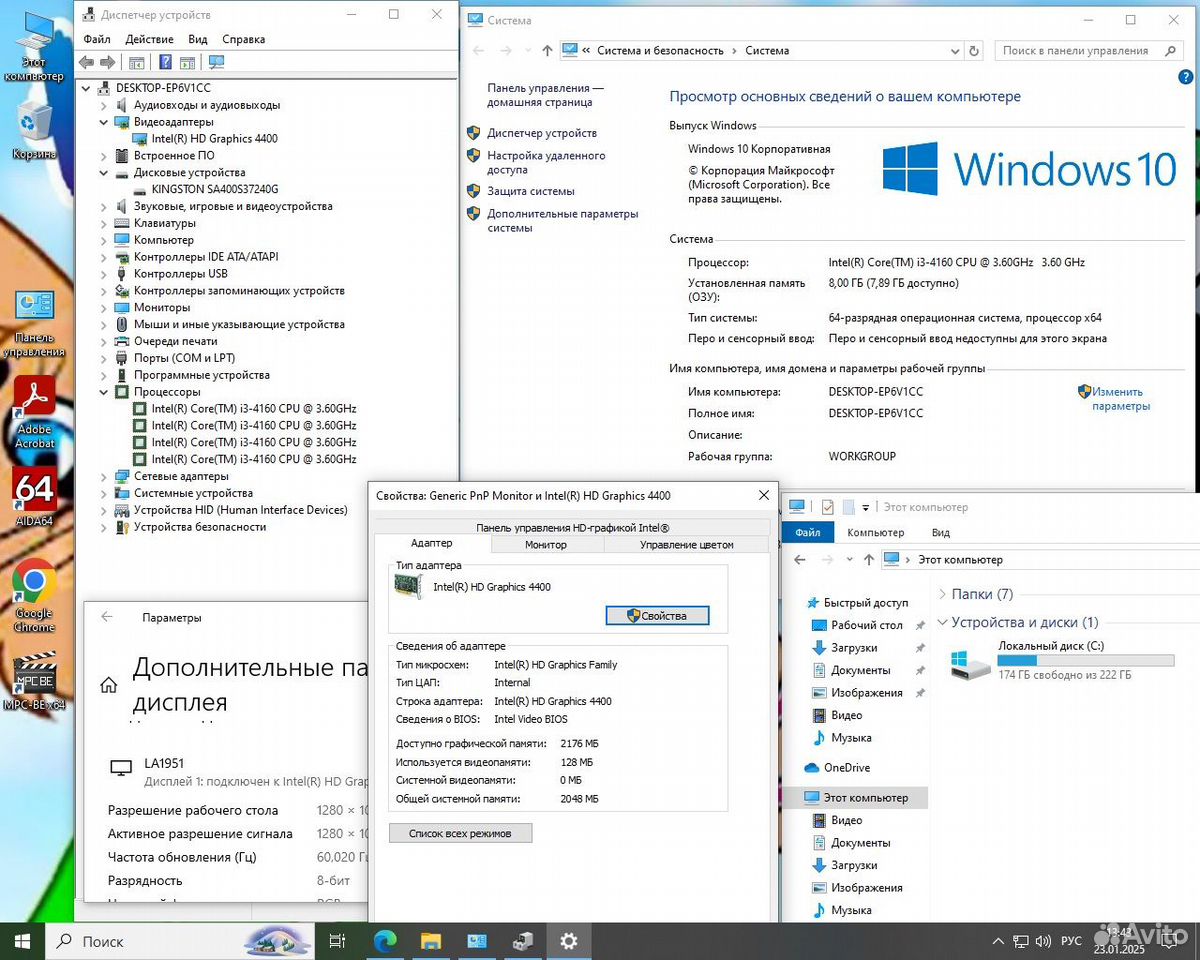Open Панель управления HD-графикой Intel tab

point(572,528)
